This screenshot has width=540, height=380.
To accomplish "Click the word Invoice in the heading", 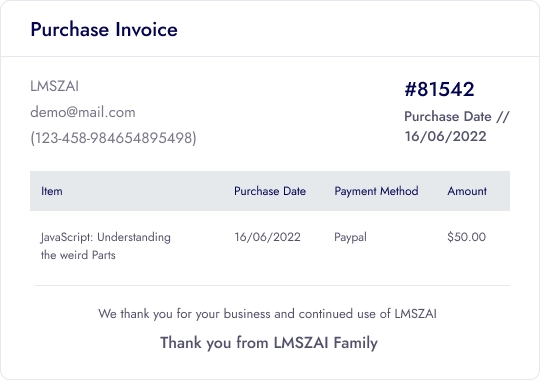I will pos(146,30).
